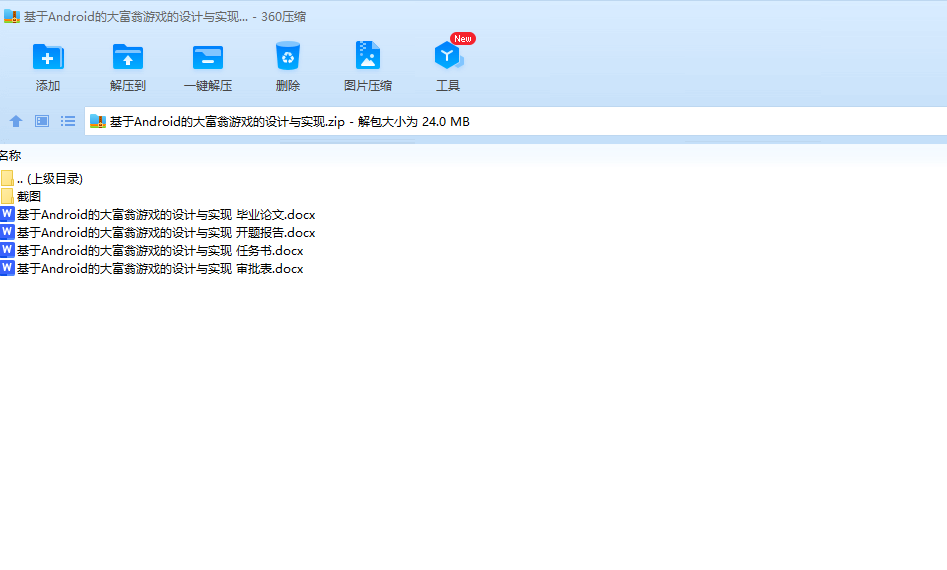Click the address path field
Screen dimensions: 947x570
click(x=516, y=121)
